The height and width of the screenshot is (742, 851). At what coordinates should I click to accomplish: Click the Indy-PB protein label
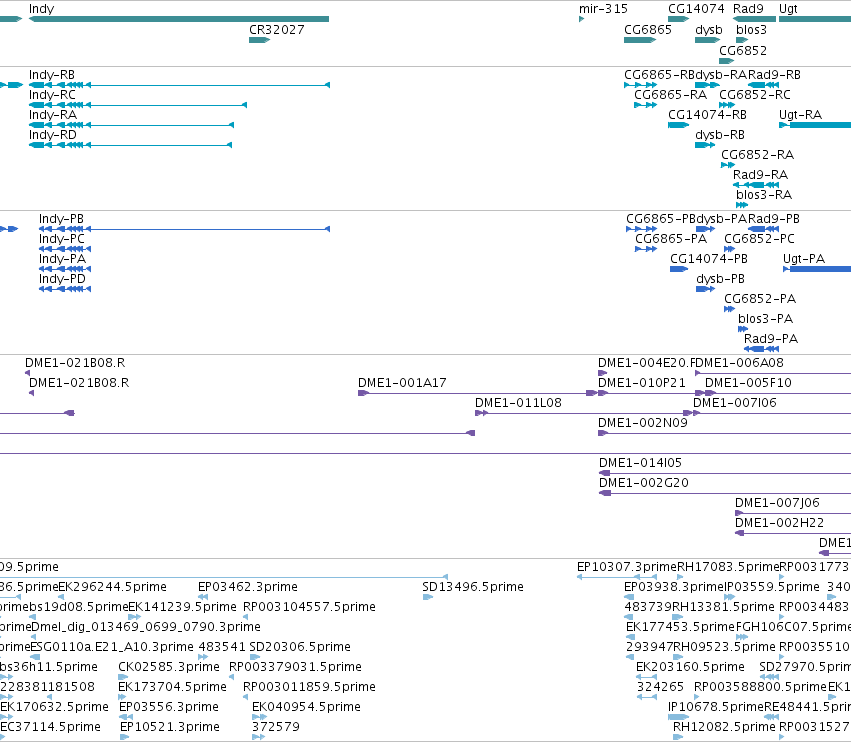coord(61,219)
